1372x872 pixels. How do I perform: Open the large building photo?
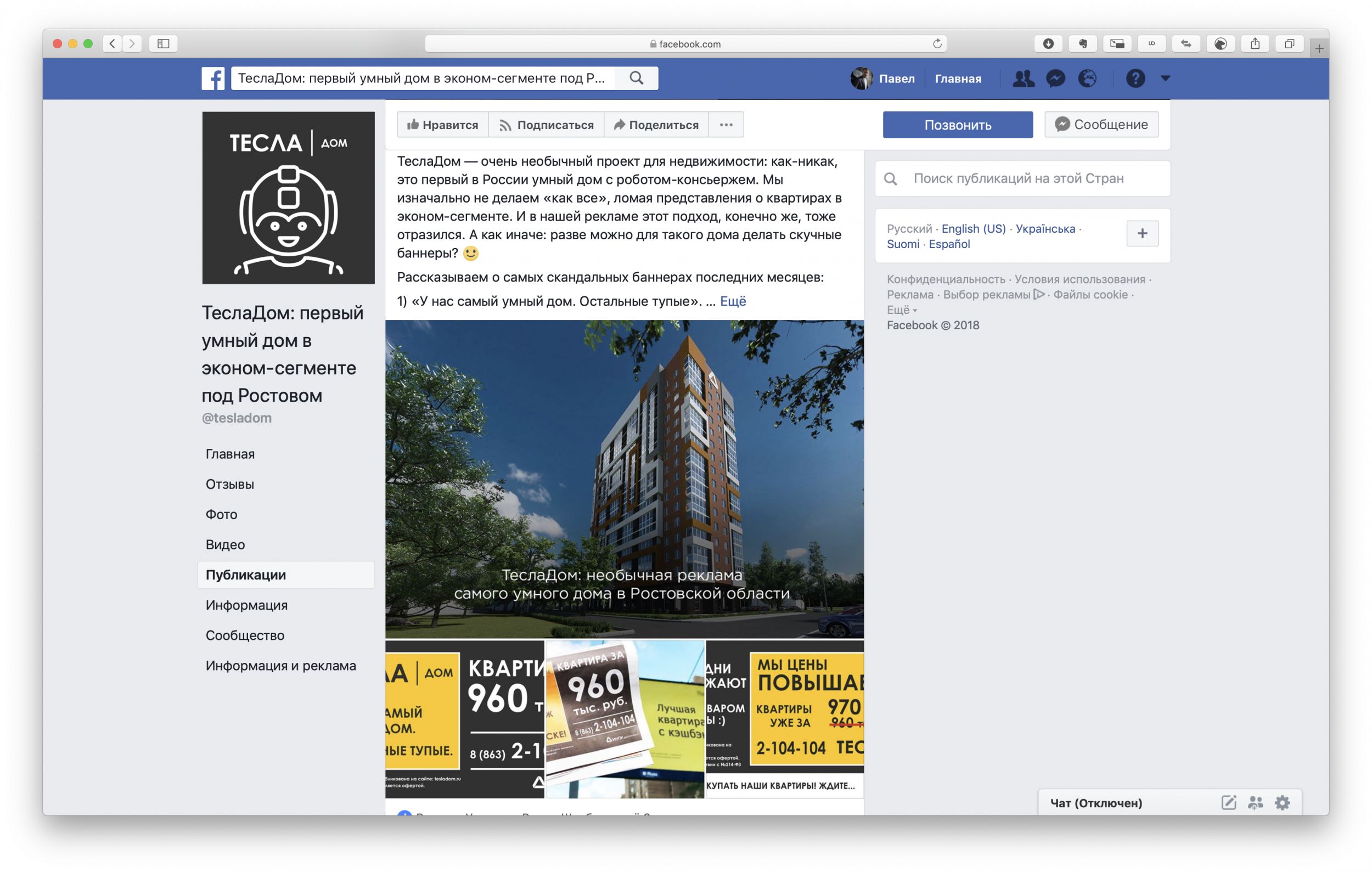(625, 479)
